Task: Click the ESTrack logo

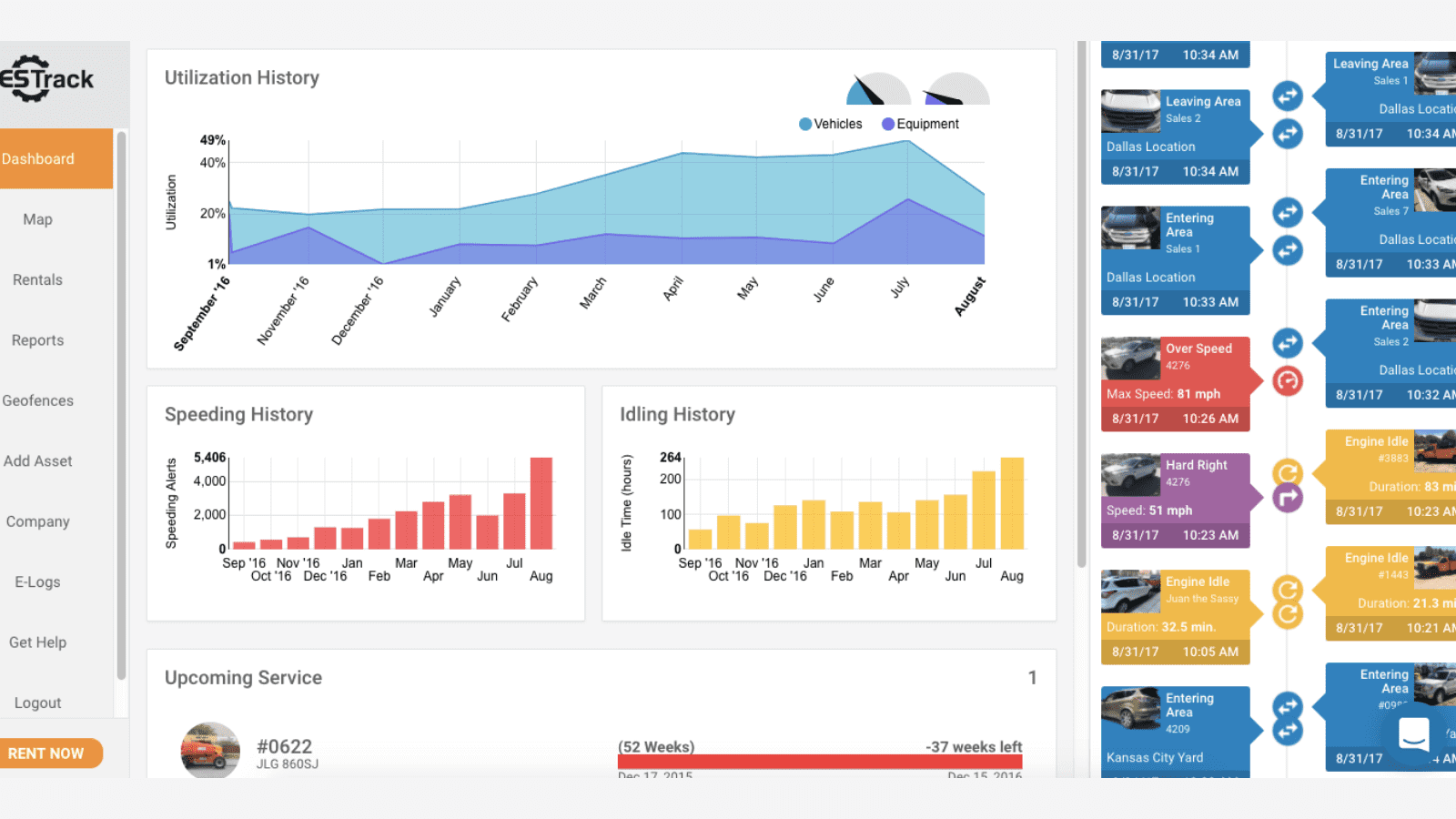Action: [47, 79]
